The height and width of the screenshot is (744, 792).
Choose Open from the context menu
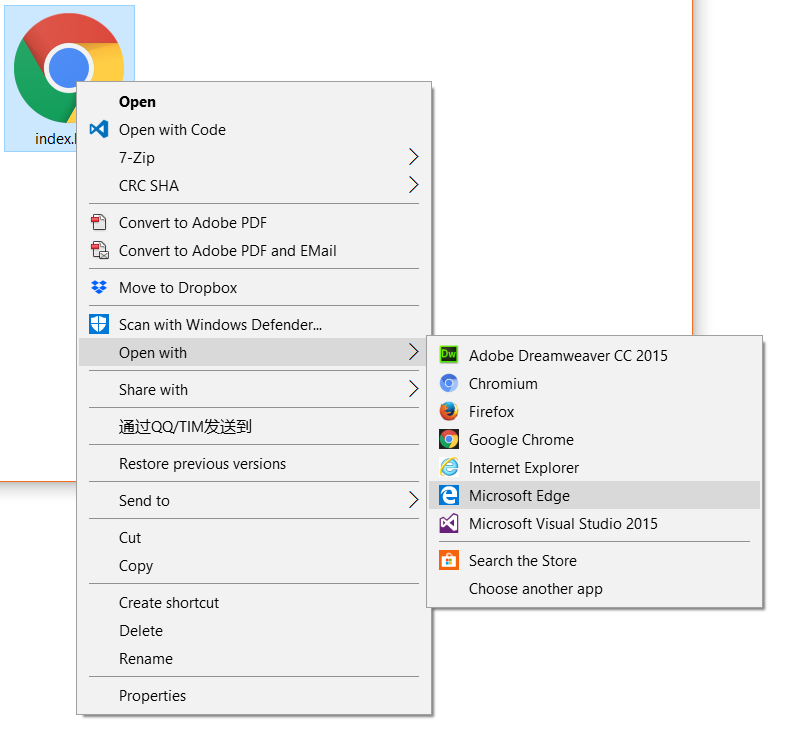click(x=254, y=102)
